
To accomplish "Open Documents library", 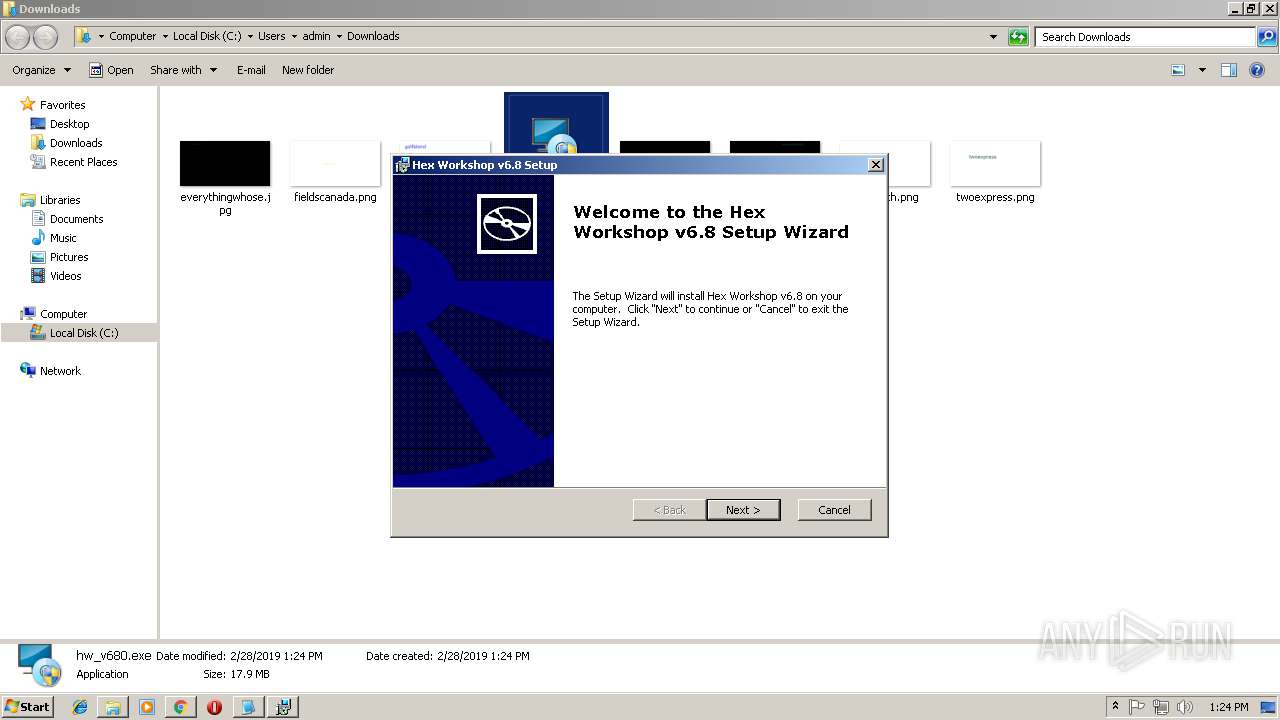I will pos(76,219).
